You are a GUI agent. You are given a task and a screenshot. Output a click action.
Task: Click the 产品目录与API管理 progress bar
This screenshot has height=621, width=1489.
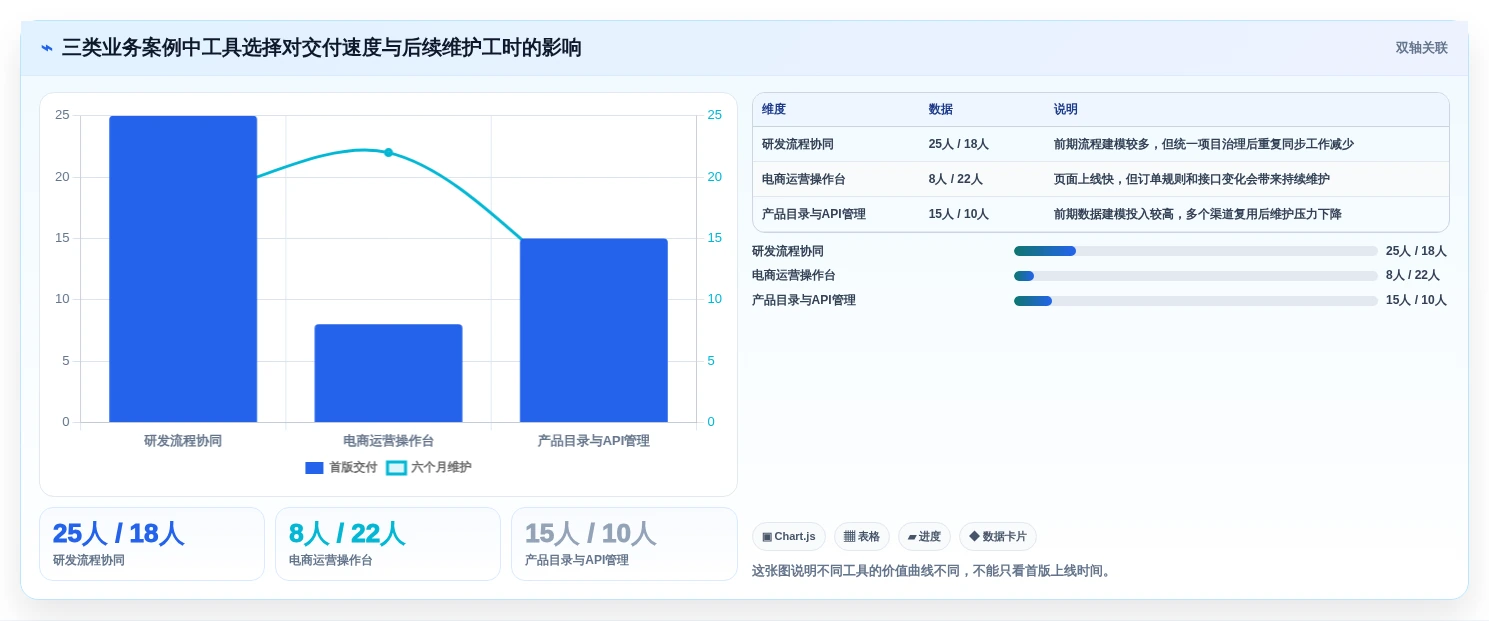[1196, 300]
